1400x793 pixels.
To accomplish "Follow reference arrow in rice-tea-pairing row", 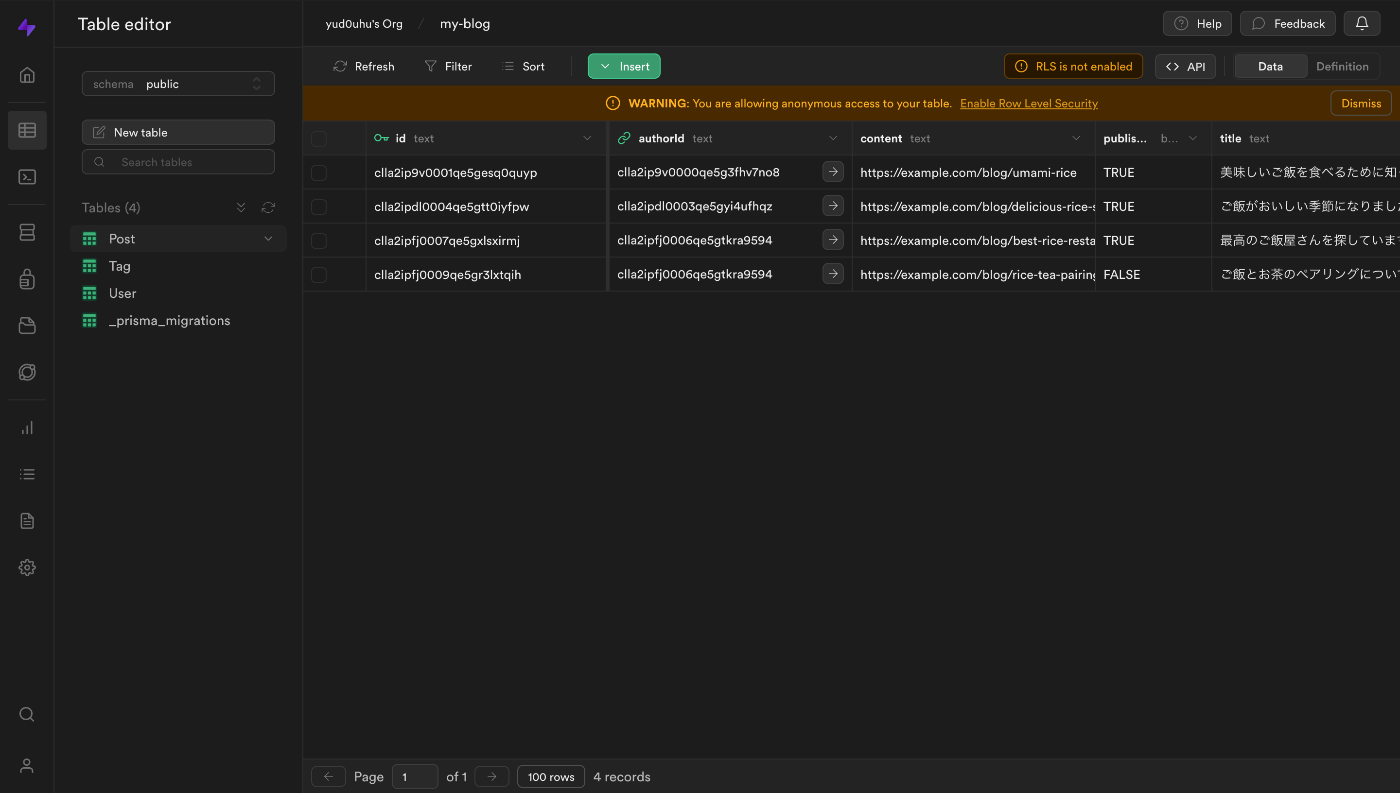I will tap(833, 274).
